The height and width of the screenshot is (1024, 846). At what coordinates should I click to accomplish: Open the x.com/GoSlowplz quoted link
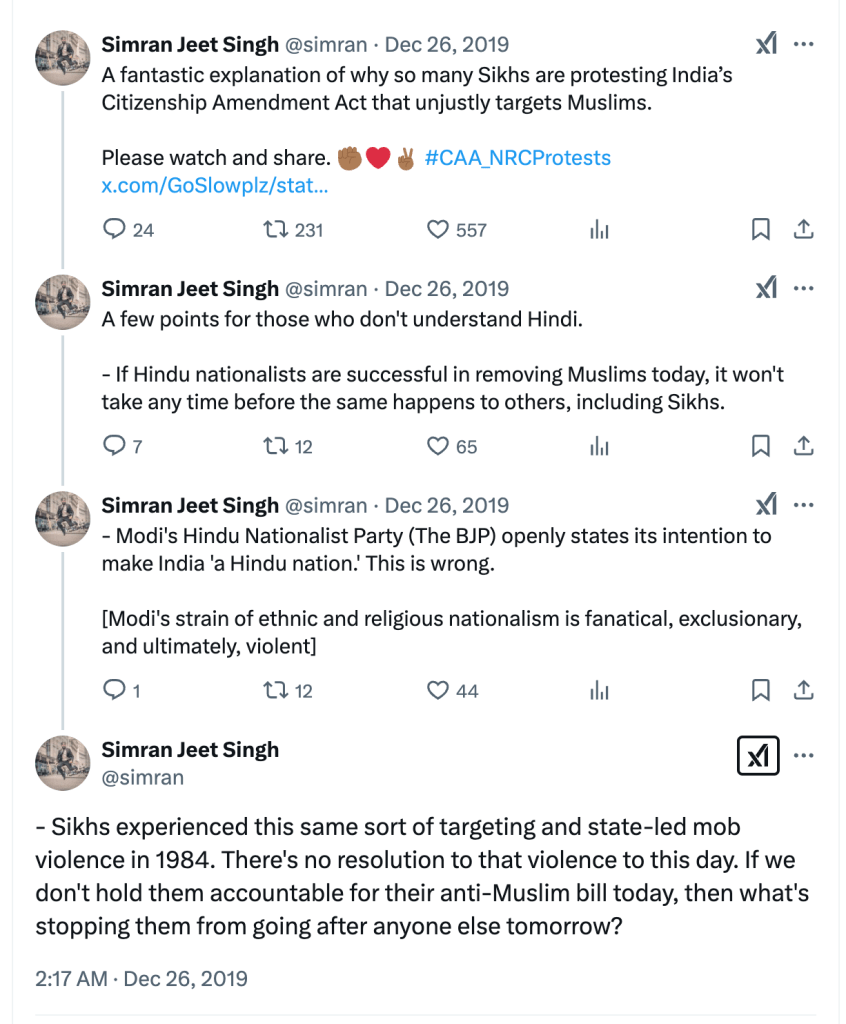(216, 186)
